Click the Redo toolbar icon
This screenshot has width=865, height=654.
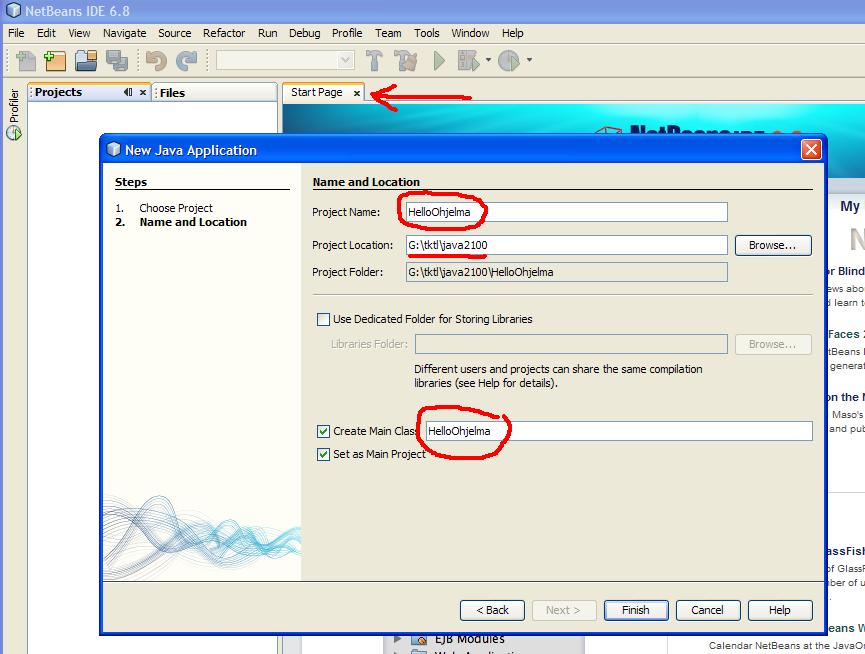(186, 60)
